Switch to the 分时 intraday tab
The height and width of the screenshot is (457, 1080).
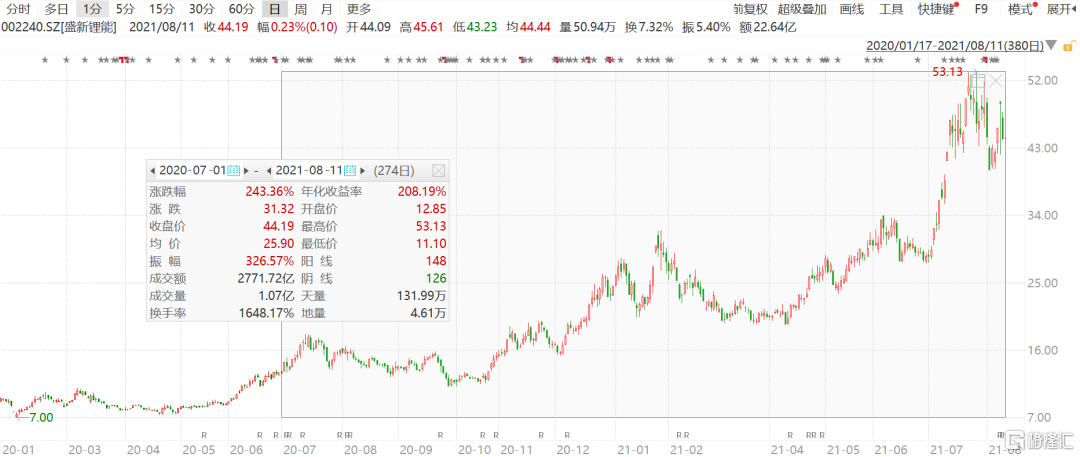pos(18,9)
